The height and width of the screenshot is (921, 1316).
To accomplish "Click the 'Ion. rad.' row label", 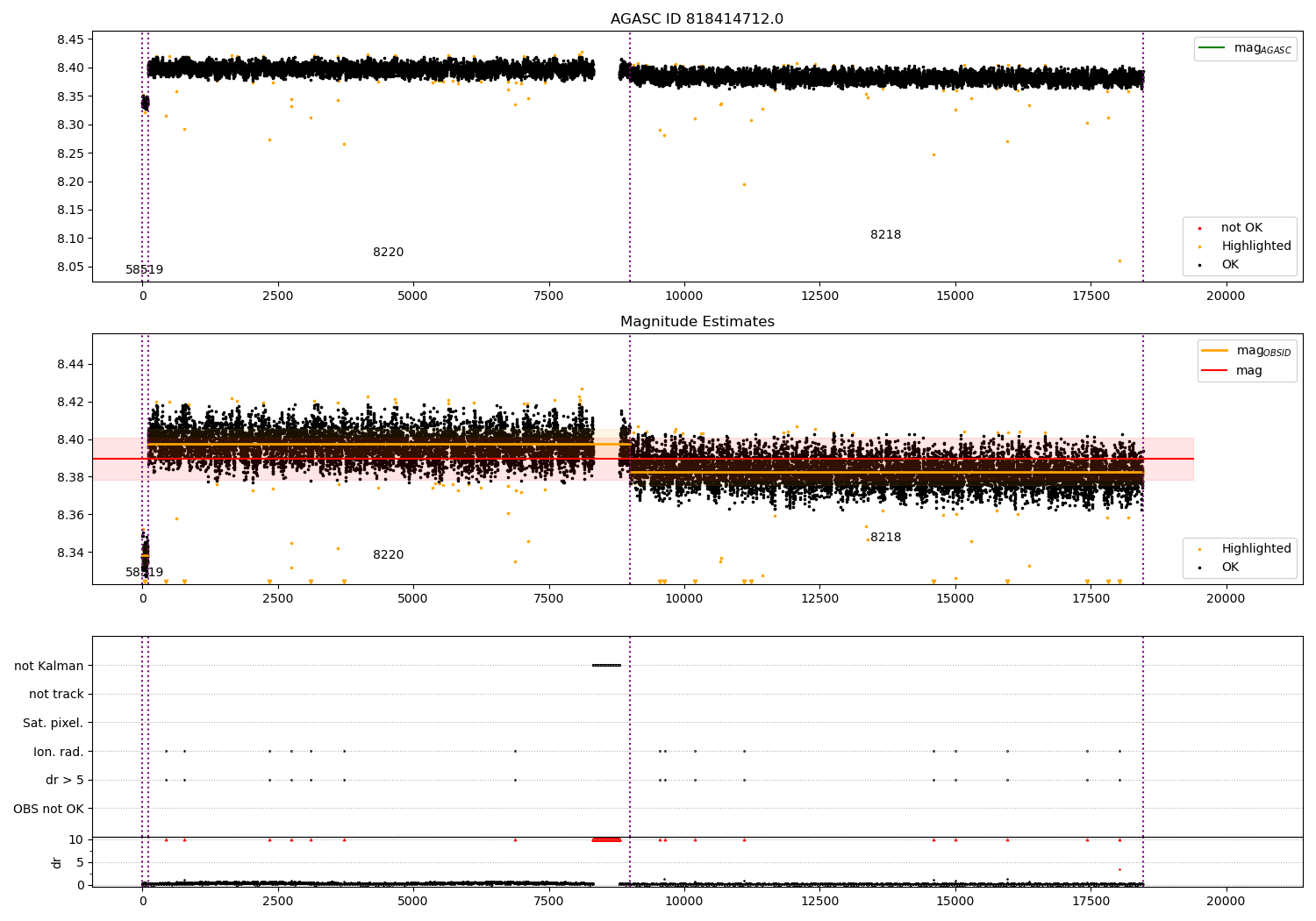I will click(59, 752).
